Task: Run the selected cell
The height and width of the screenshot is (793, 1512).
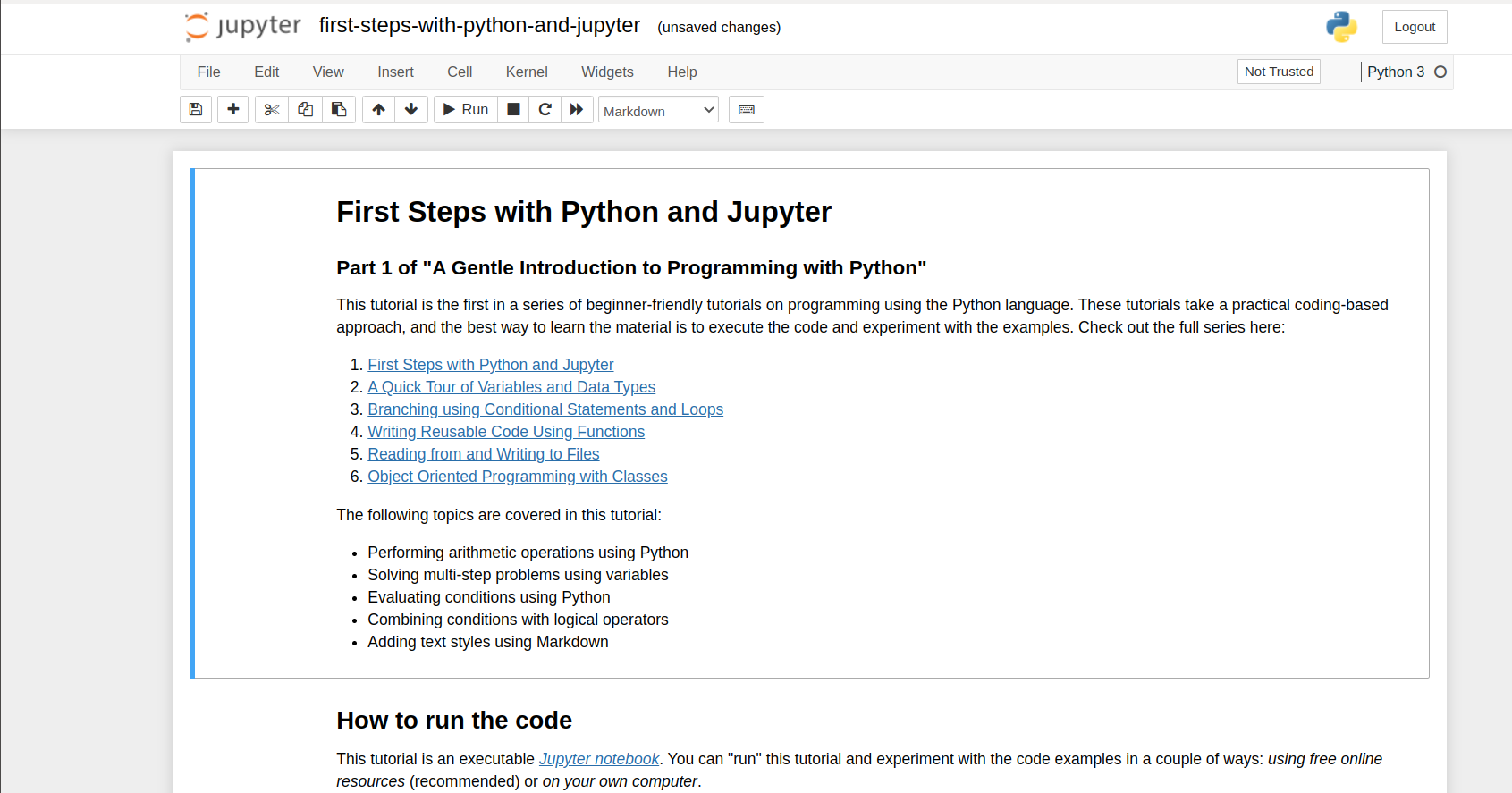Action: coord(466,109)
